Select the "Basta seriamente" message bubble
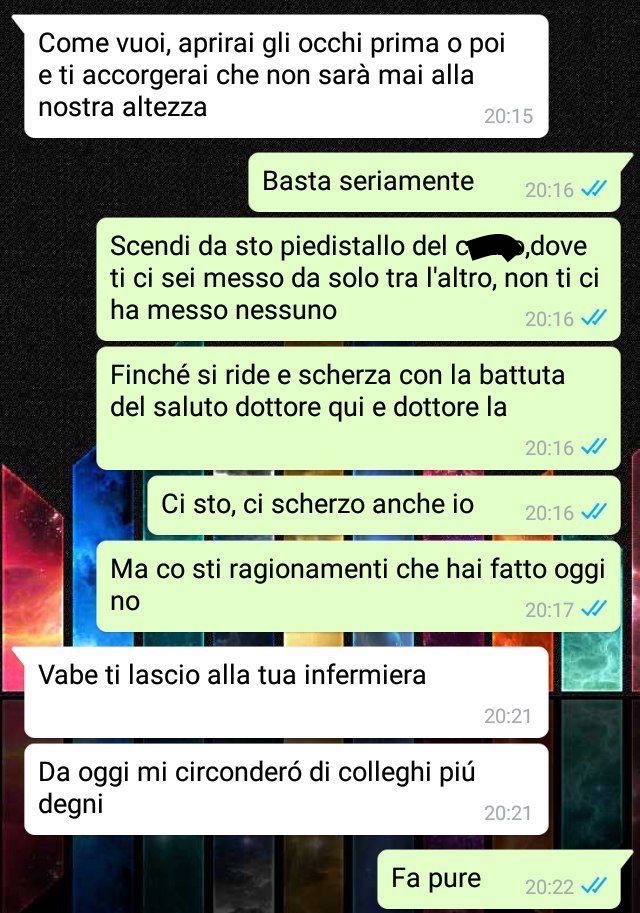 [434, 182]
